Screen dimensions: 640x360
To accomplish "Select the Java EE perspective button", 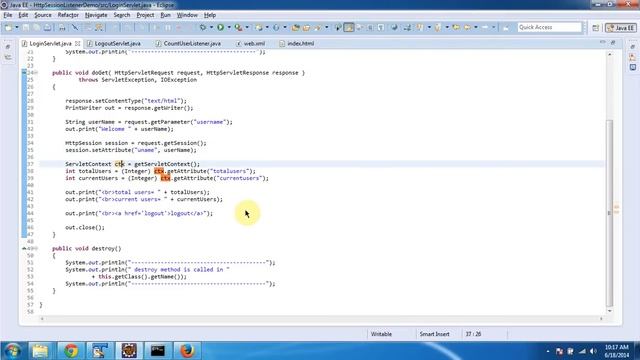I will tap(621, 28).
